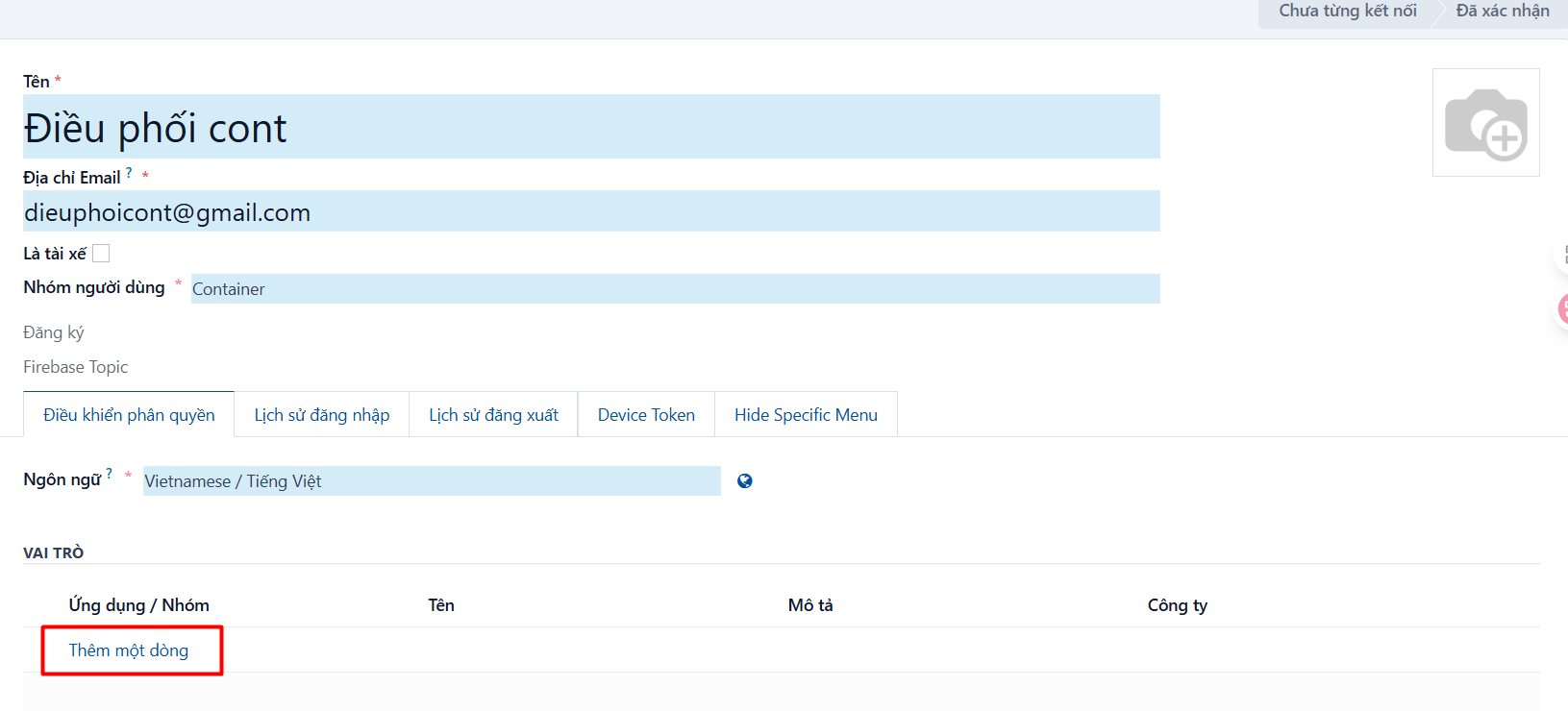Sort roles by Ứng dụng / Nhóm

139,605
